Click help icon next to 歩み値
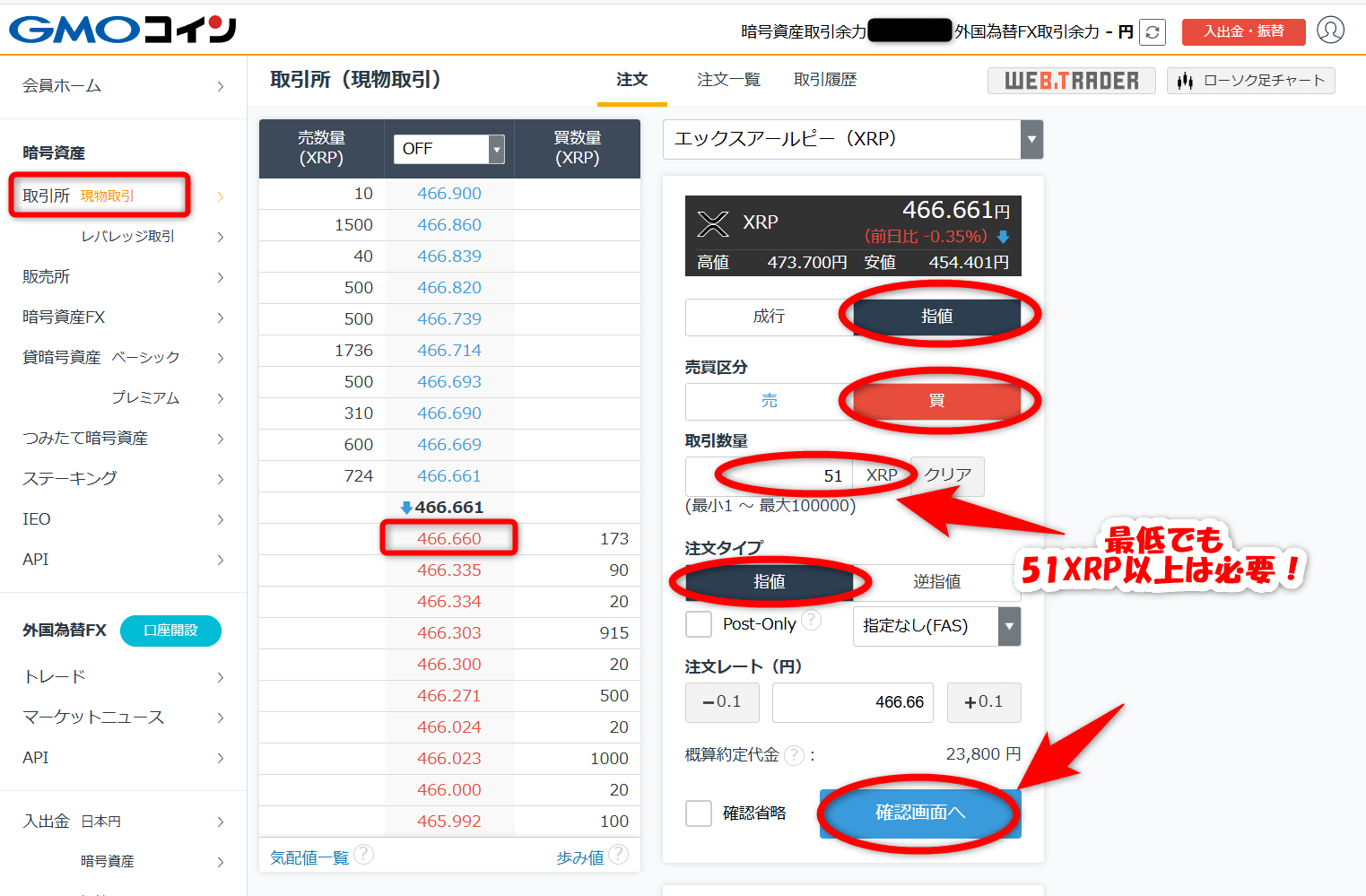This screenshot has height=896, width=1366. coord(618,855)
